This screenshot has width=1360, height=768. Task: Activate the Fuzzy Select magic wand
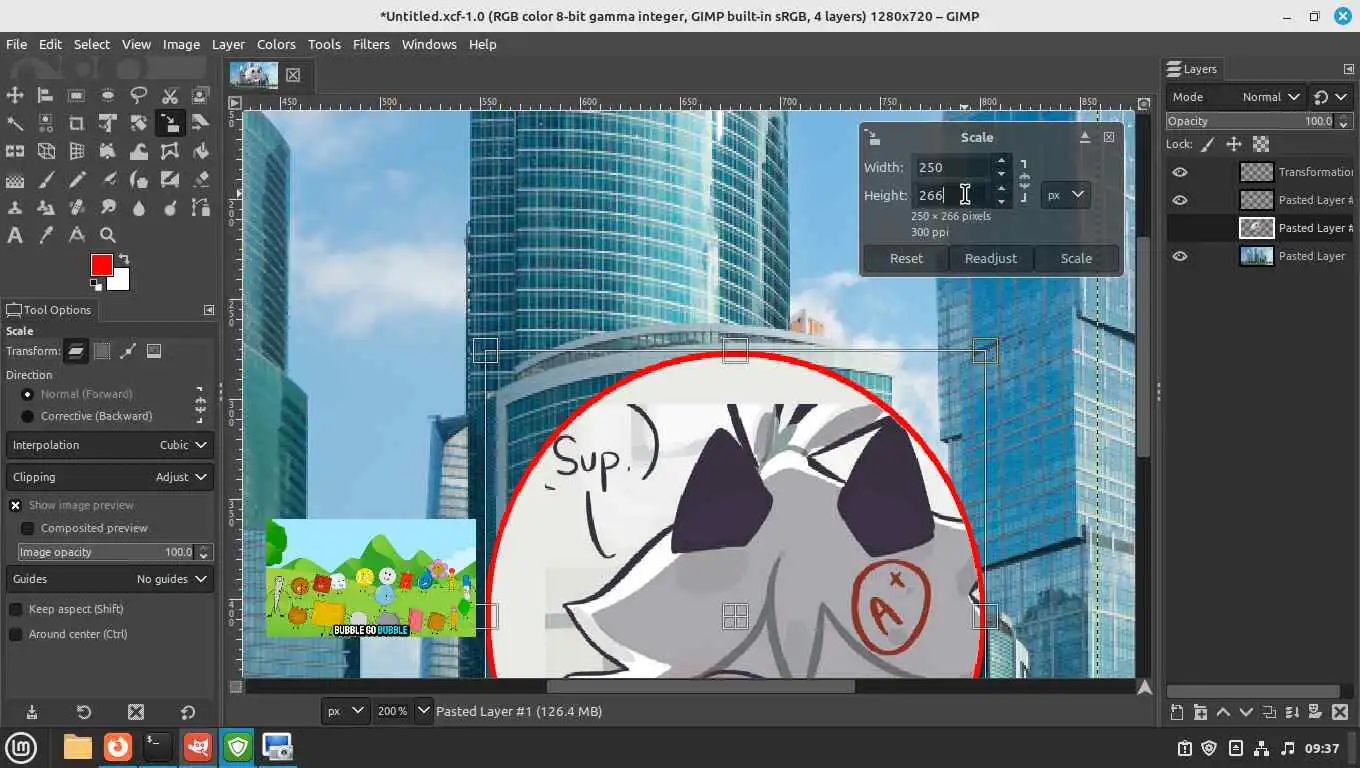[15, 123]
